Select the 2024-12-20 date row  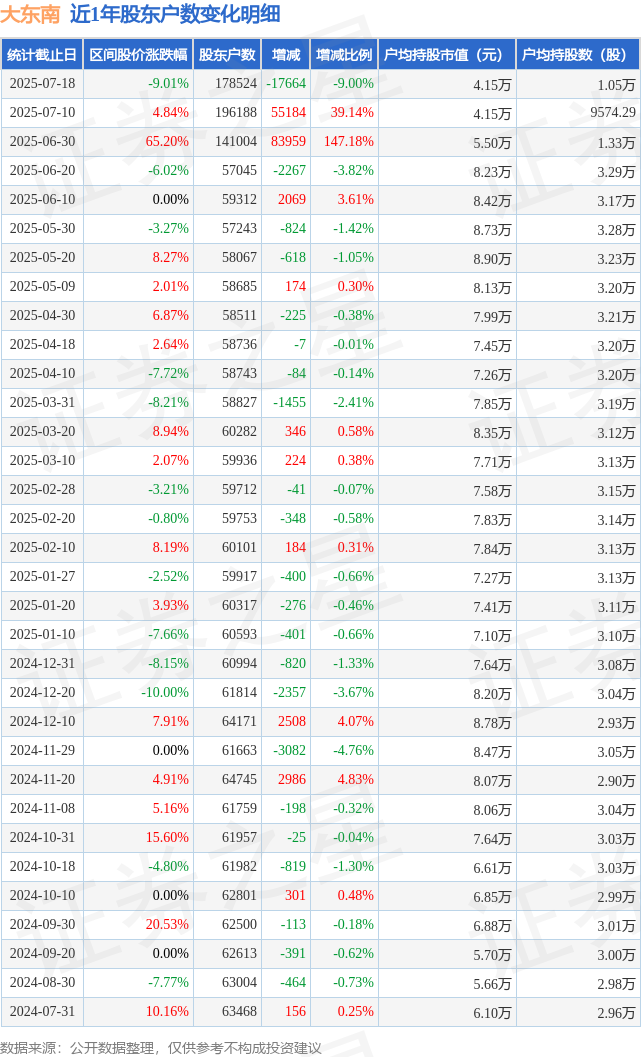pos(320,692)
